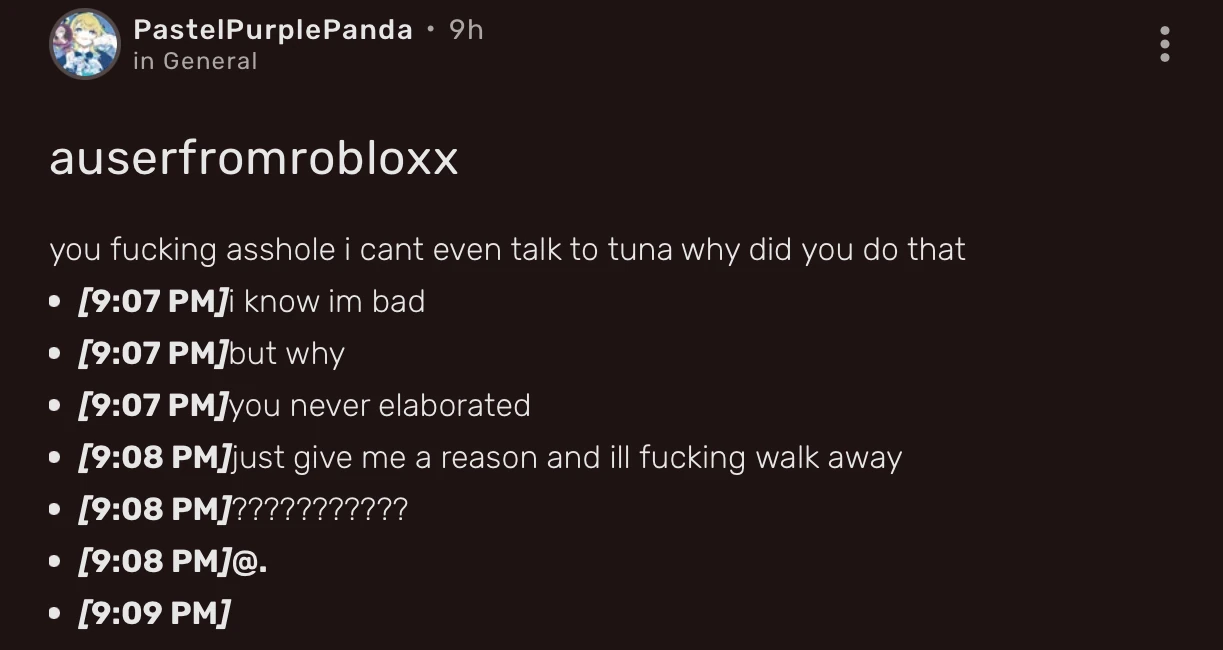
Task: Expand the post options via the kebab menu
Action: [1165, 45]
